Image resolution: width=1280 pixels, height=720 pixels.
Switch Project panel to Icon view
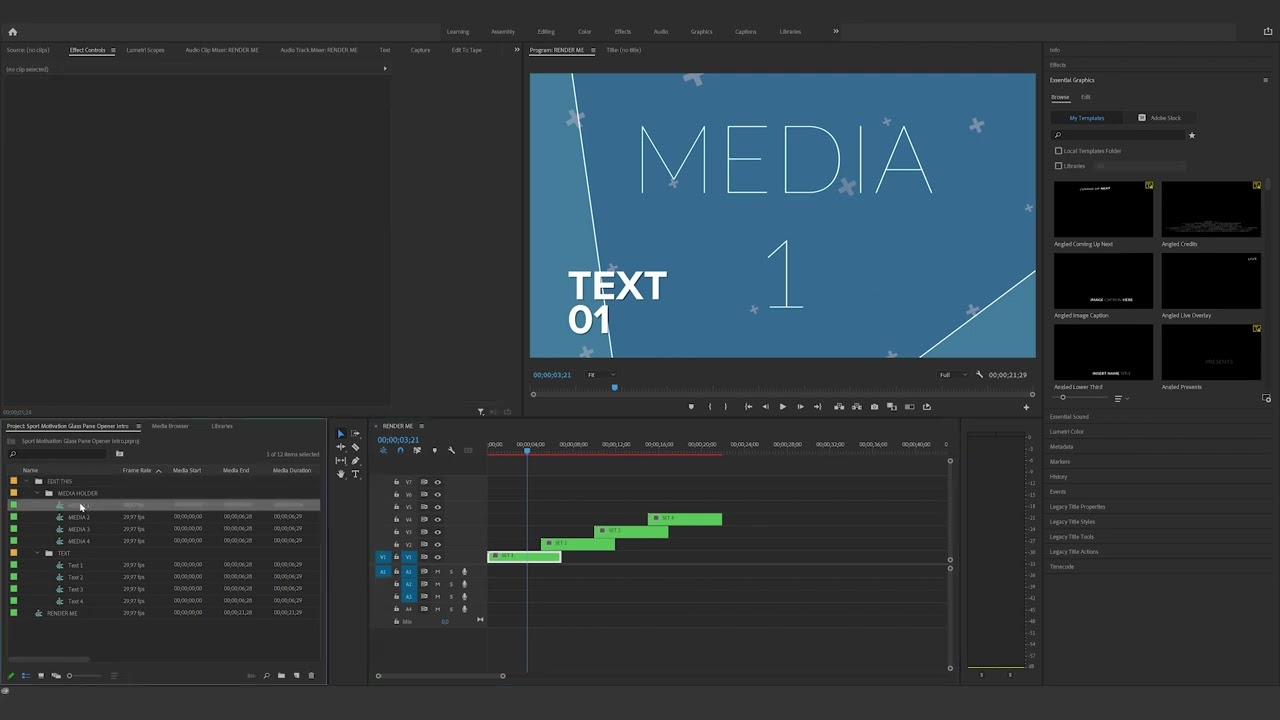click(41, 676)
